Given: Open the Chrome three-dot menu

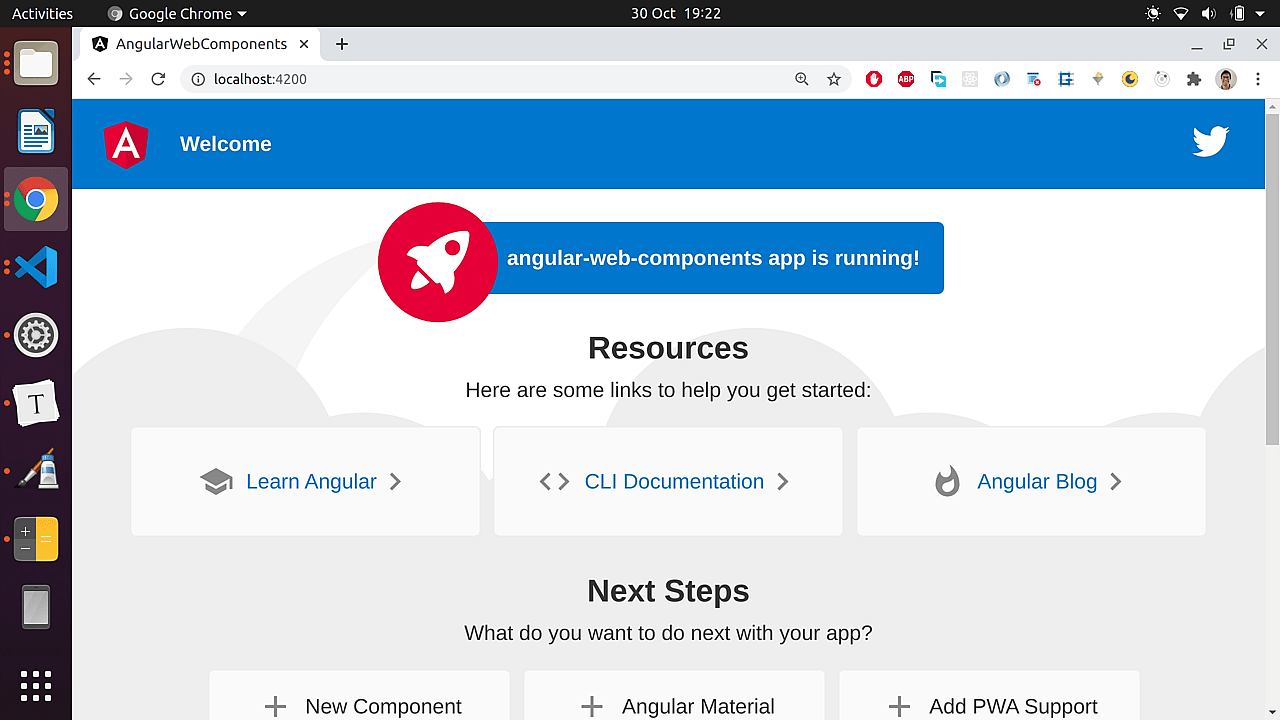Looking at the screenshot, I should coord(1257,79).
